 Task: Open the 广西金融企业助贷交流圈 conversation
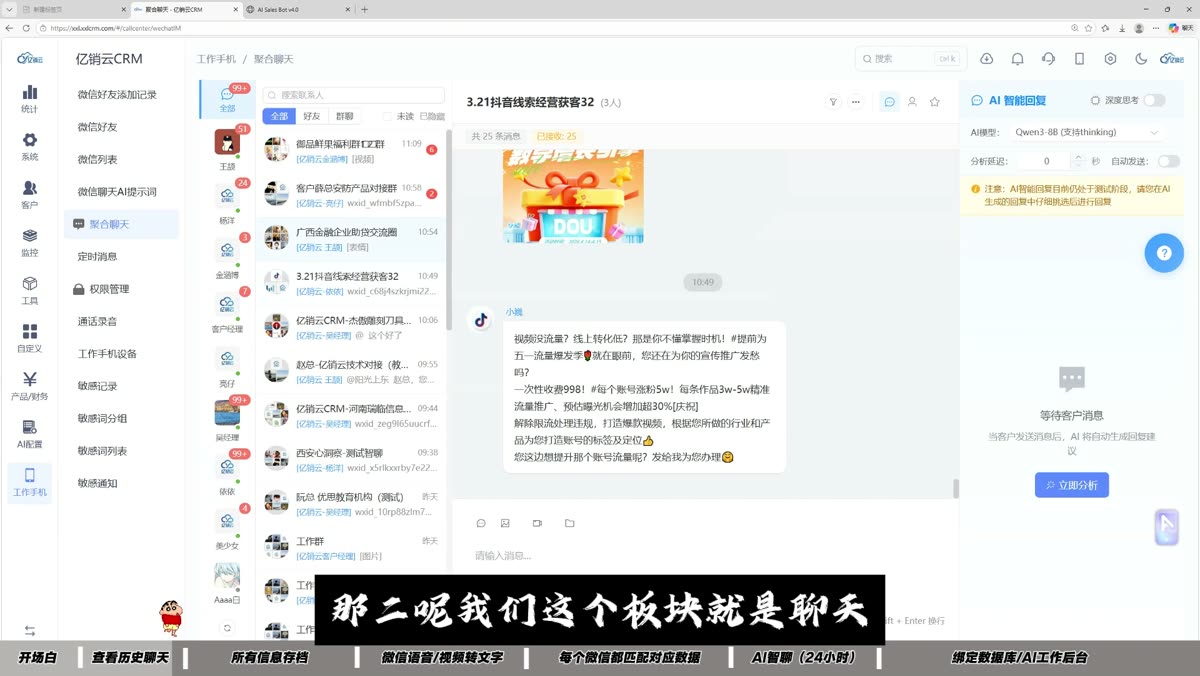pos(350,238)
